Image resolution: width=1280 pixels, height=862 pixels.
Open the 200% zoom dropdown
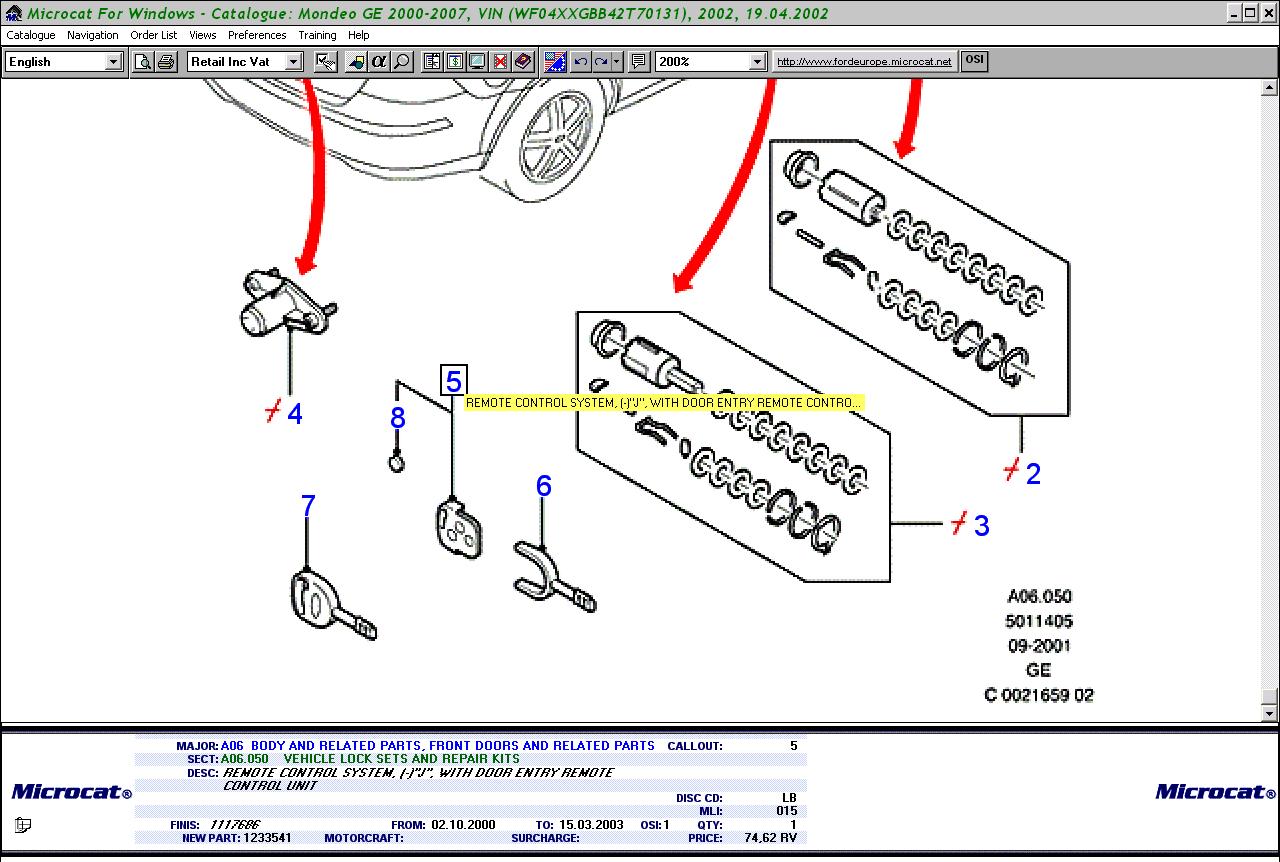[x=757, y=62]
